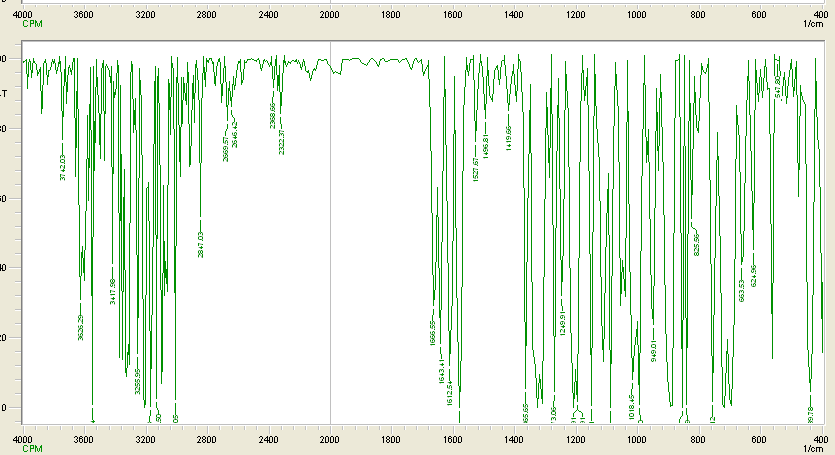
Task: Click the 3600 tick on top axis
Action: coord(84,14)
